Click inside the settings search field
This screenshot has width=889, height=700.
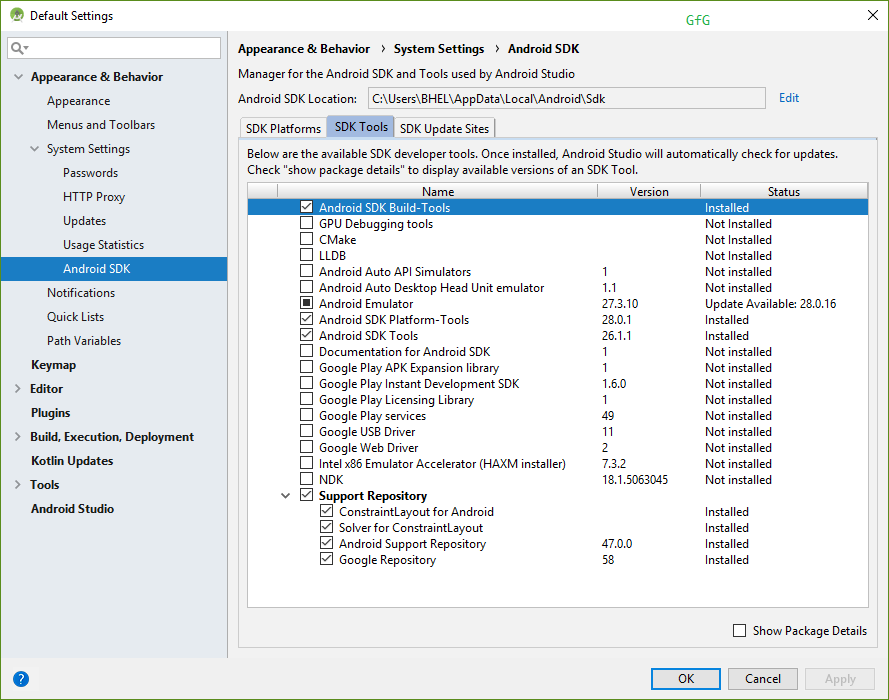coord(114,48)
